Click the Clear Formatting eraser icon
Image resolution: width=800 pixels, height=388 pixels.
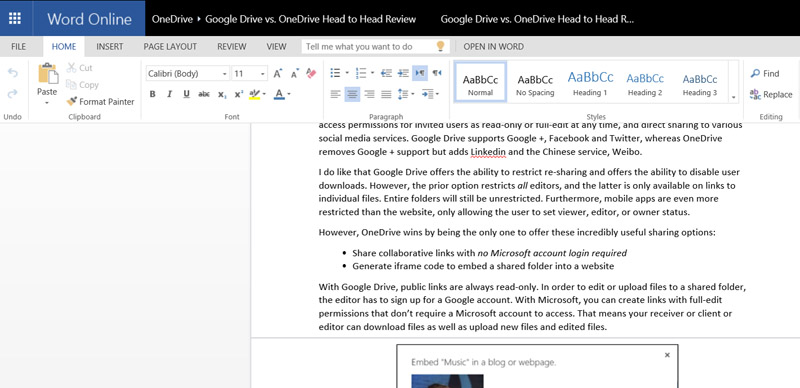click(311, 74)
